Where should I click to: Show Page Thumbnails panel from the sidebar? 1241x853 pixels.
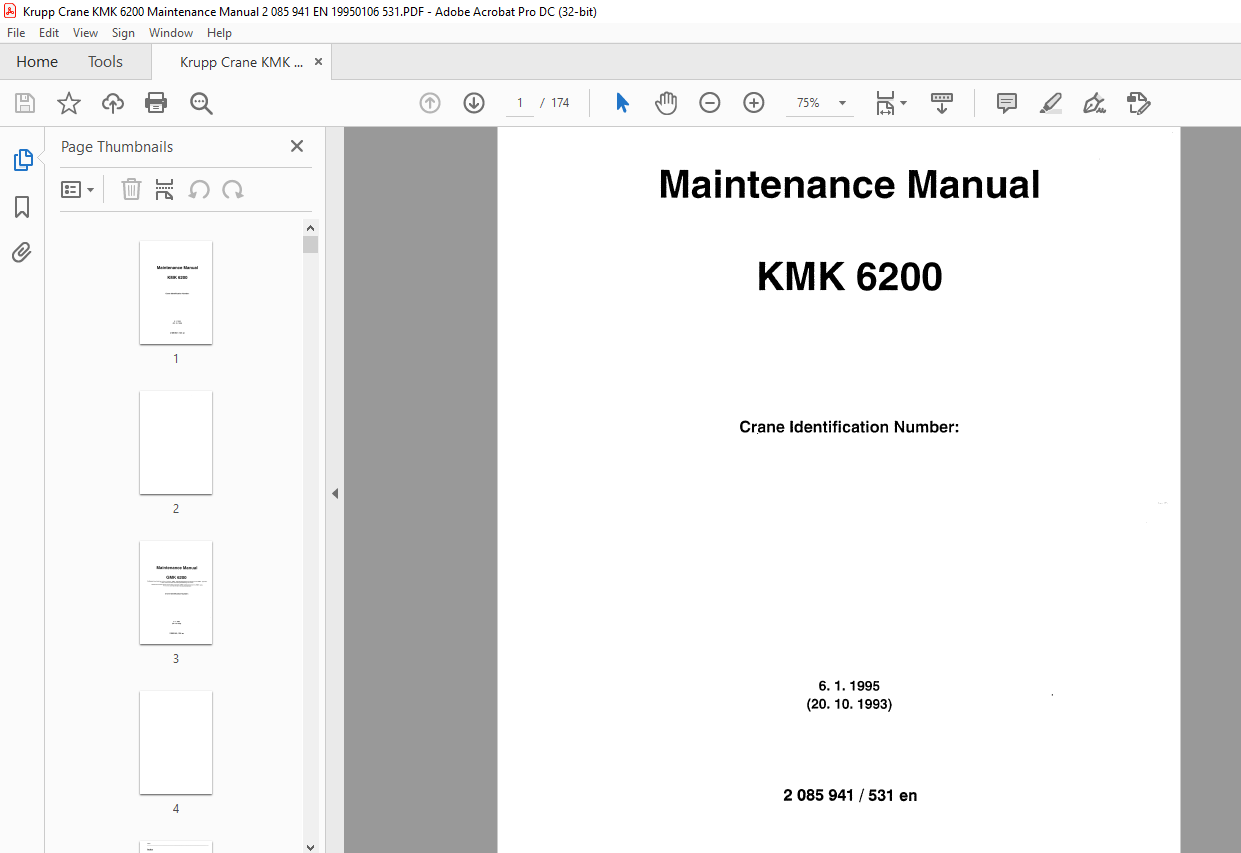pos(22,160)
